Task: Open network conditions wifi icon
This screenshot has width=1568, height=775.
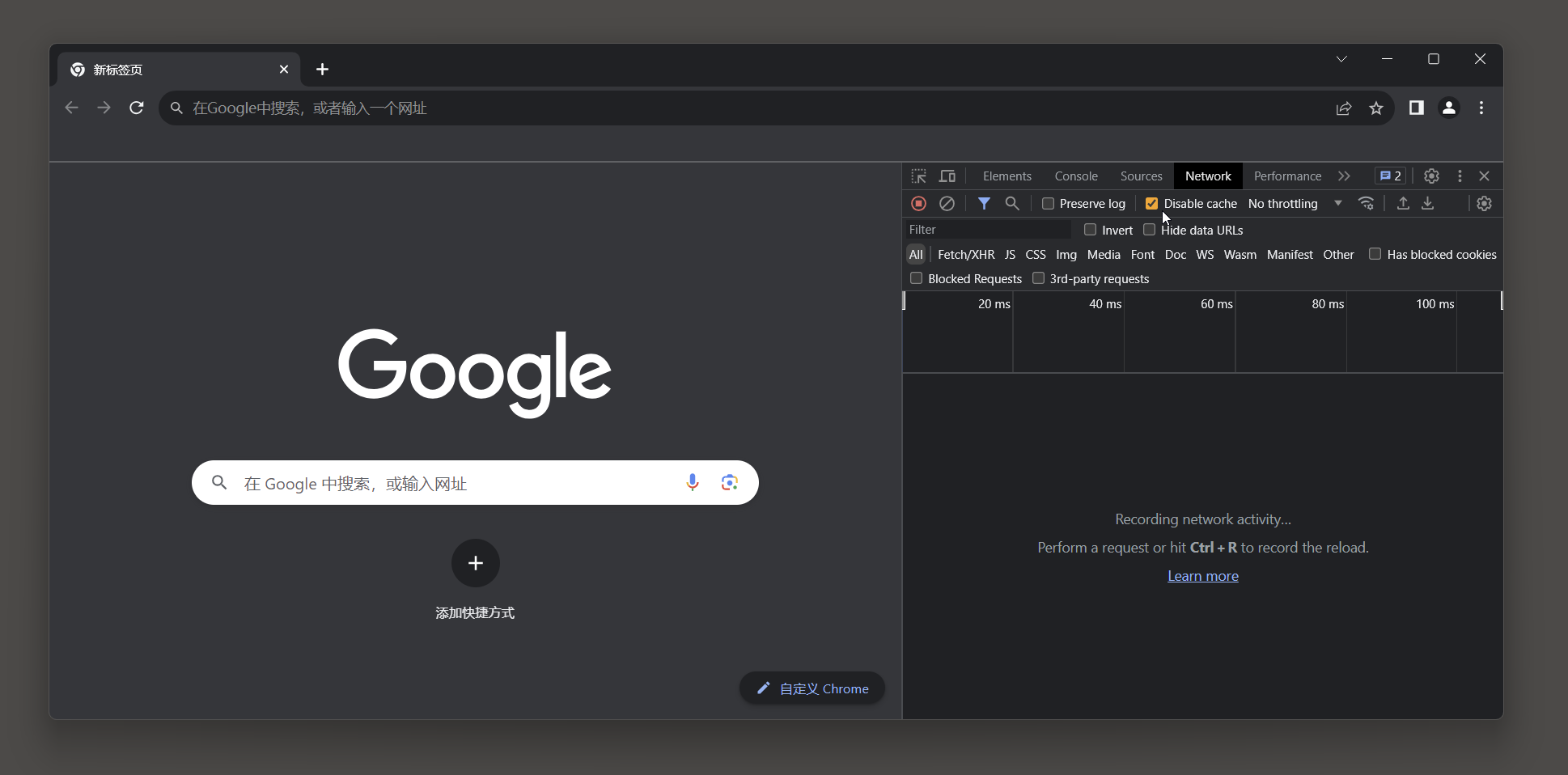Action: (1367, 203)
